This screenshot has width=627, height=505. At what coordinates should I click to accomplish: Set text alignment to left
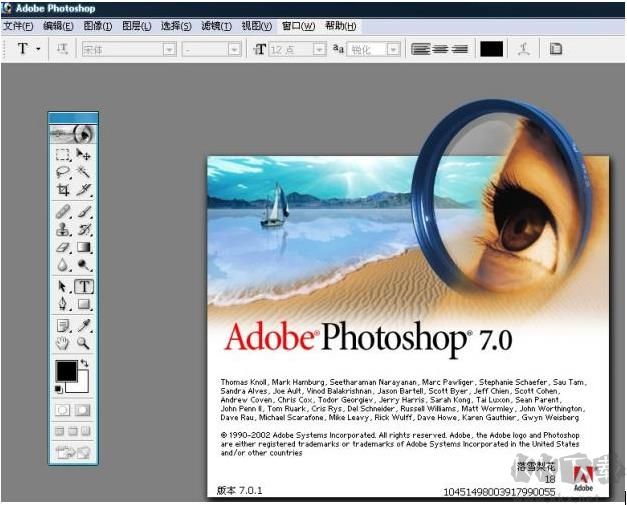coord(420,49)
